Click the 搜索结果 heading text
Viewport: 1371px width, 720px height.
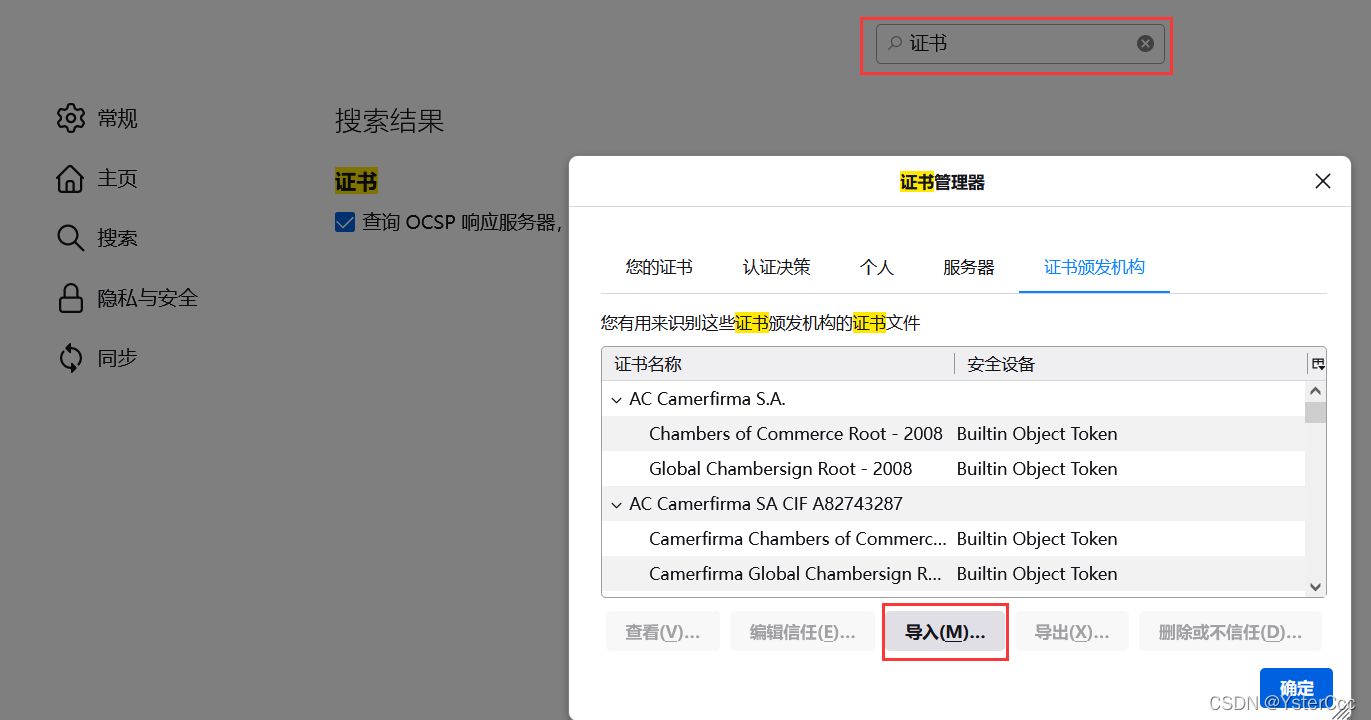(x=389, y=121)
